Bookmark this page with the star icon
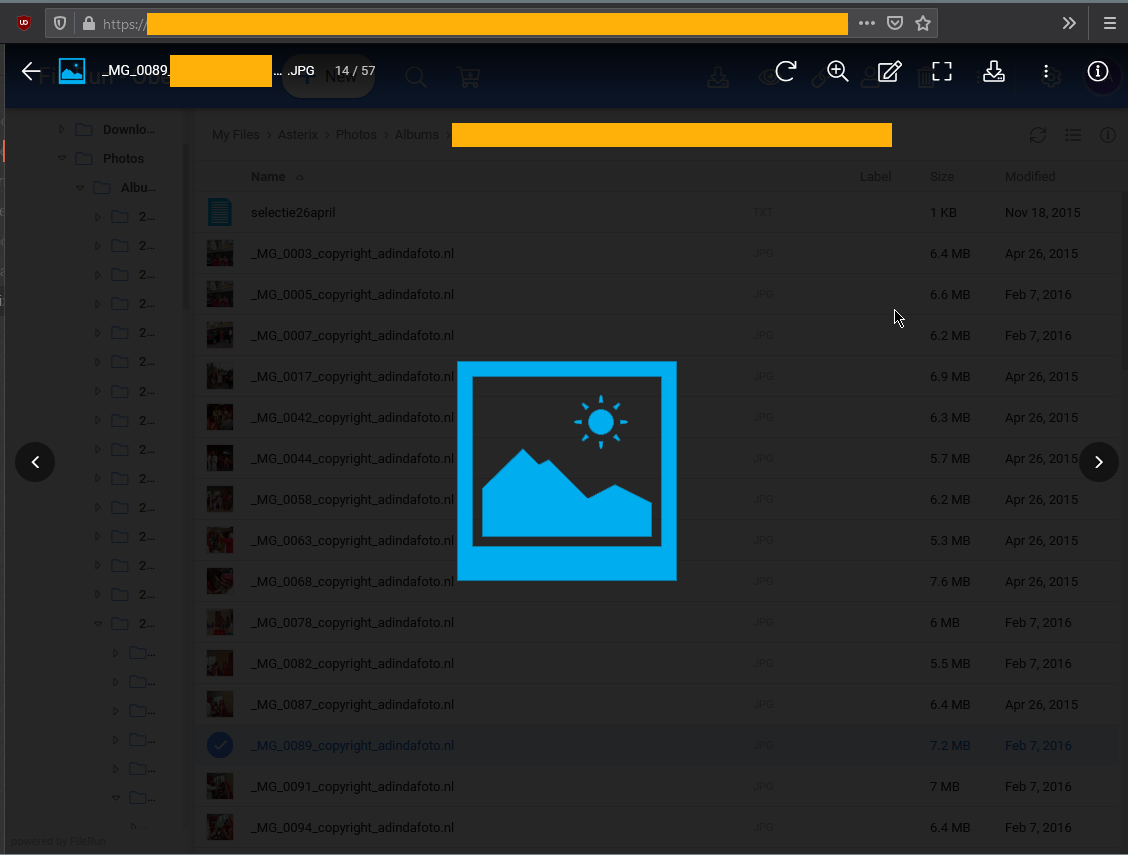1128x855 pixels. (923, 24)
